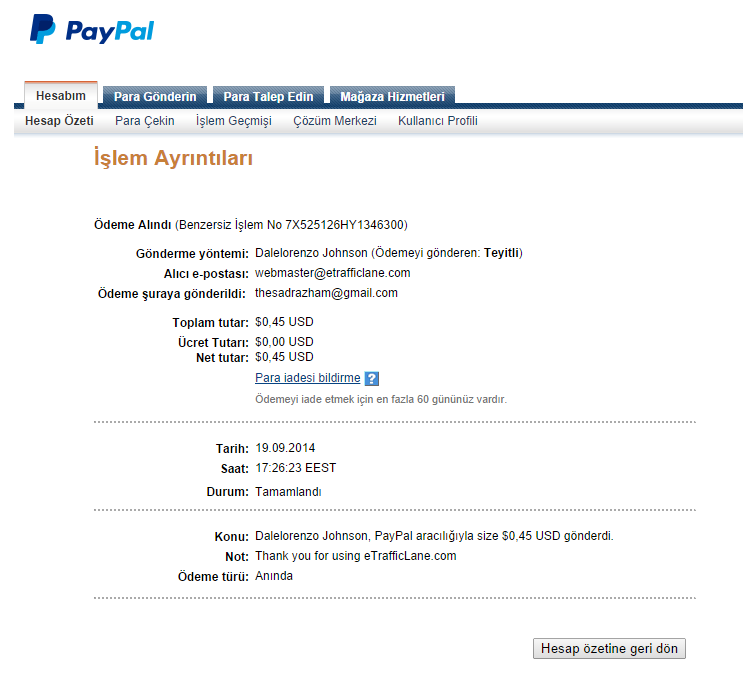Viewport: 743px width, 677px height.
Task: Switch to the Hesabım tab
Action: point(61,96)
